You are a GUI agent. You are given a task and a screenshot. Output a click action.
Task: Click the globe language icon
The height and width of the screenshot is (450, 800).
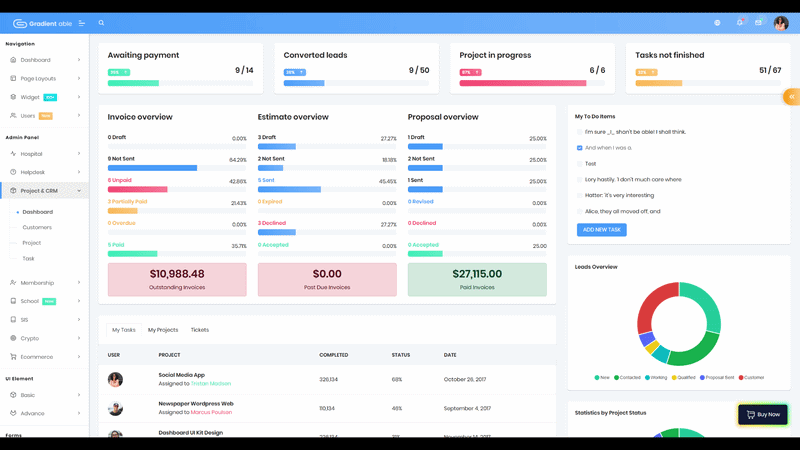[717, 23]
